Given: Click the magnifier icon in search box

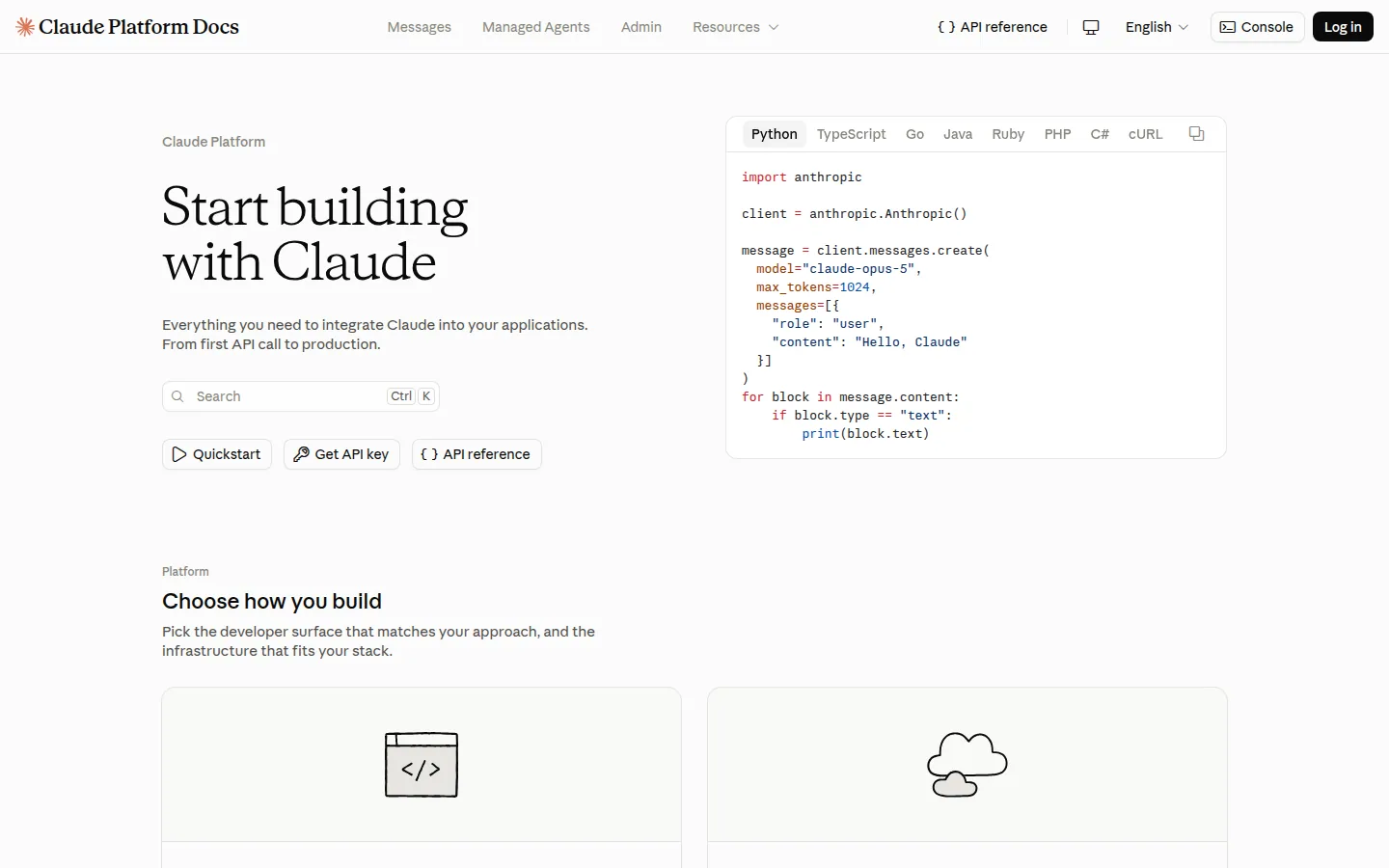Looking at the screenshot, I should click(x=177, y=396).
